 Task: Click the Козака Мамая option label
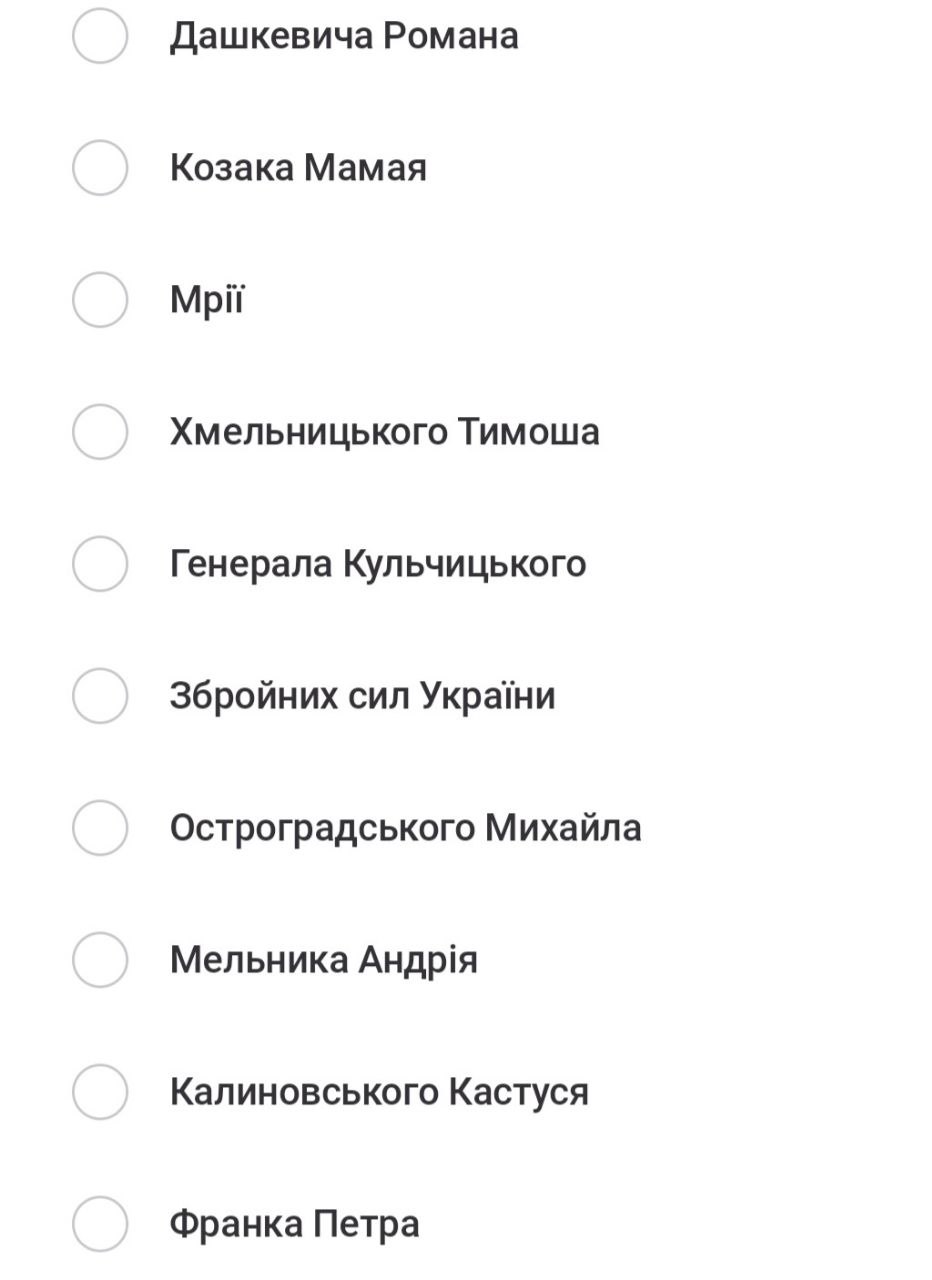pos(298,168)
